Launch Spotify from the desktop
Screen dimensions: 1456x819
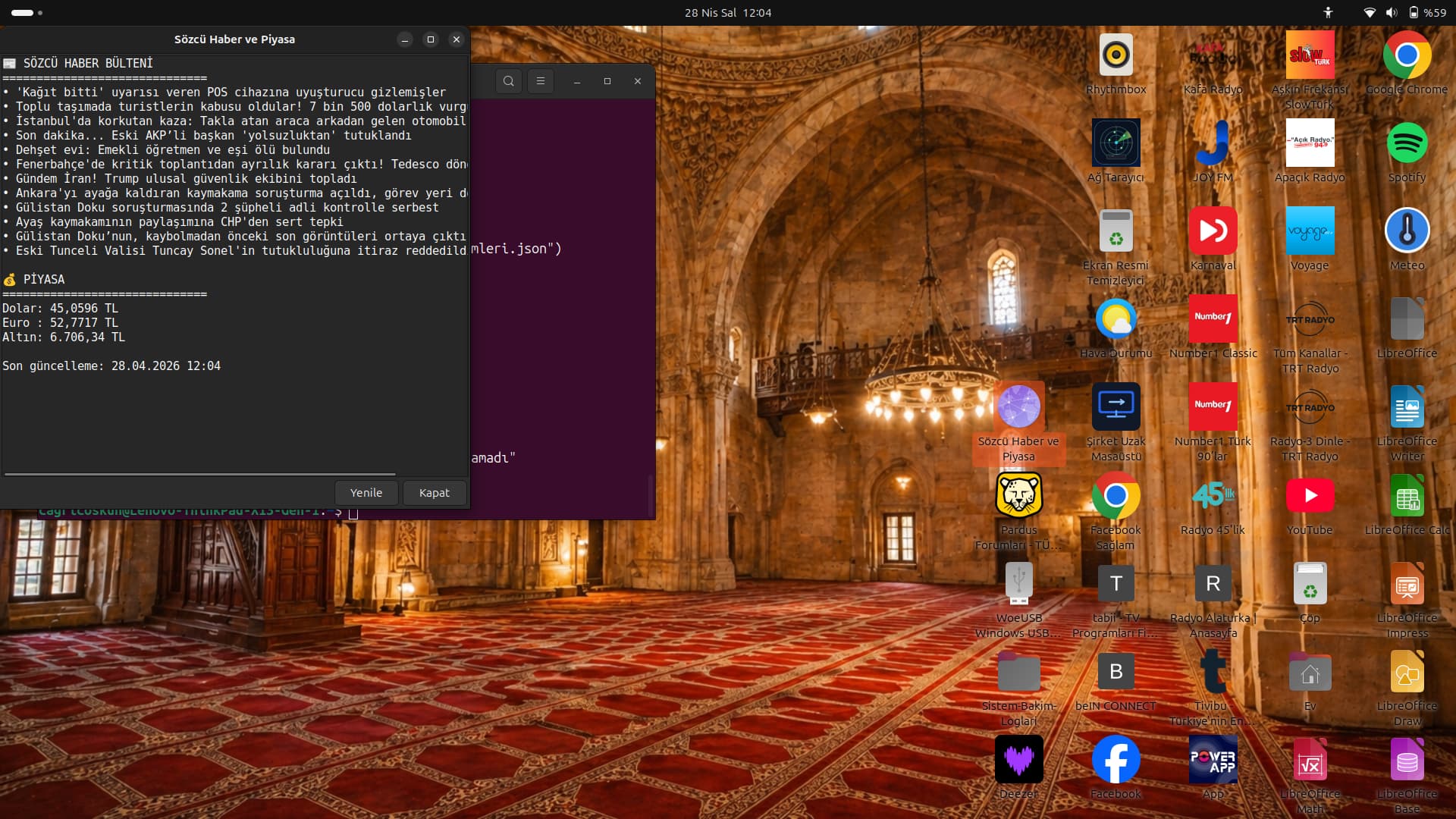[1407, 143]
